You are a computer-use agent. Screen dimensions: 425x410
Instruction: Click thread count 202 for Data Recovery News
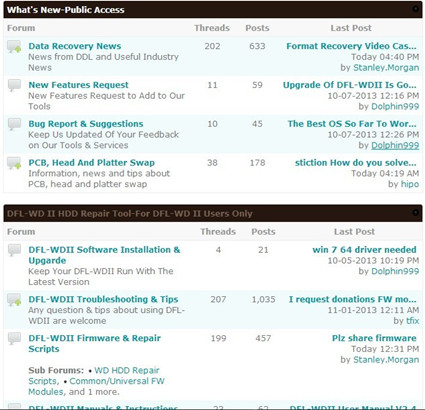212,46
